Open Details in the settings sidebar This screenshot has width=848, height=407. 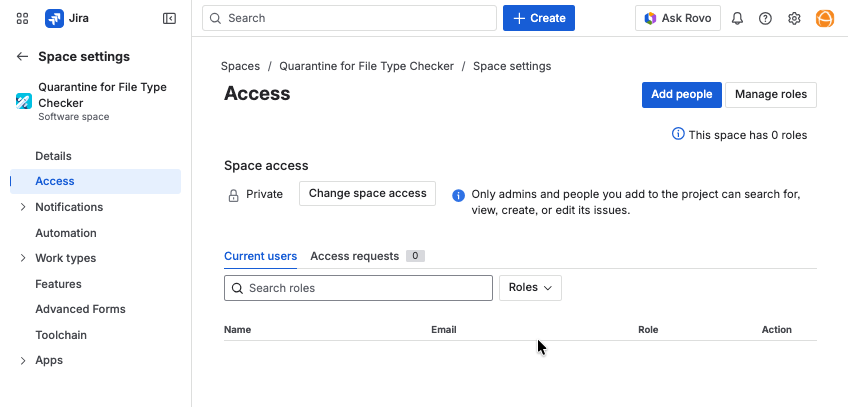[x=53, y=156]
